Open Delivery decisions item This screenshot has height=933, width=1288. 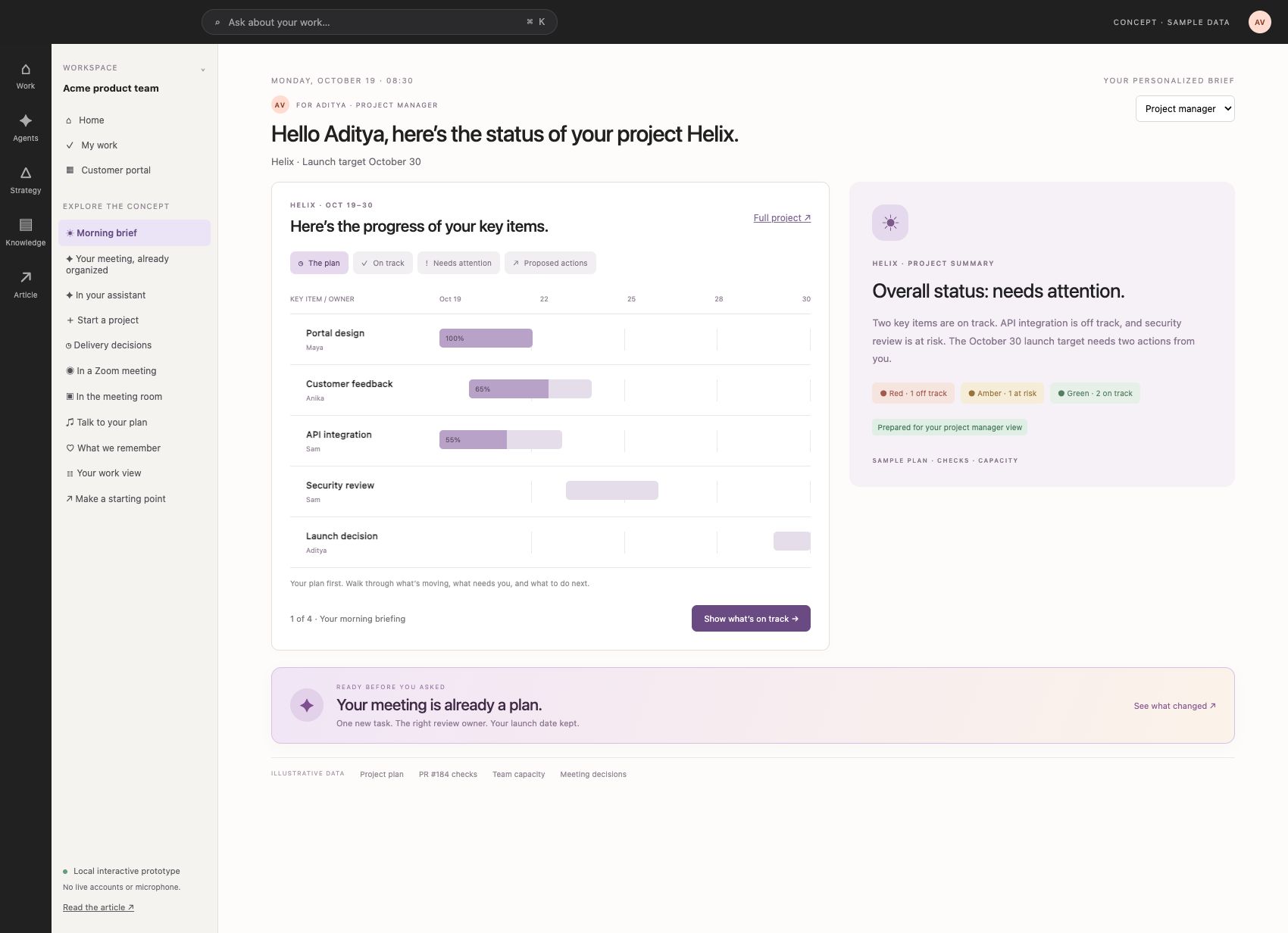(x=135, y=345)
